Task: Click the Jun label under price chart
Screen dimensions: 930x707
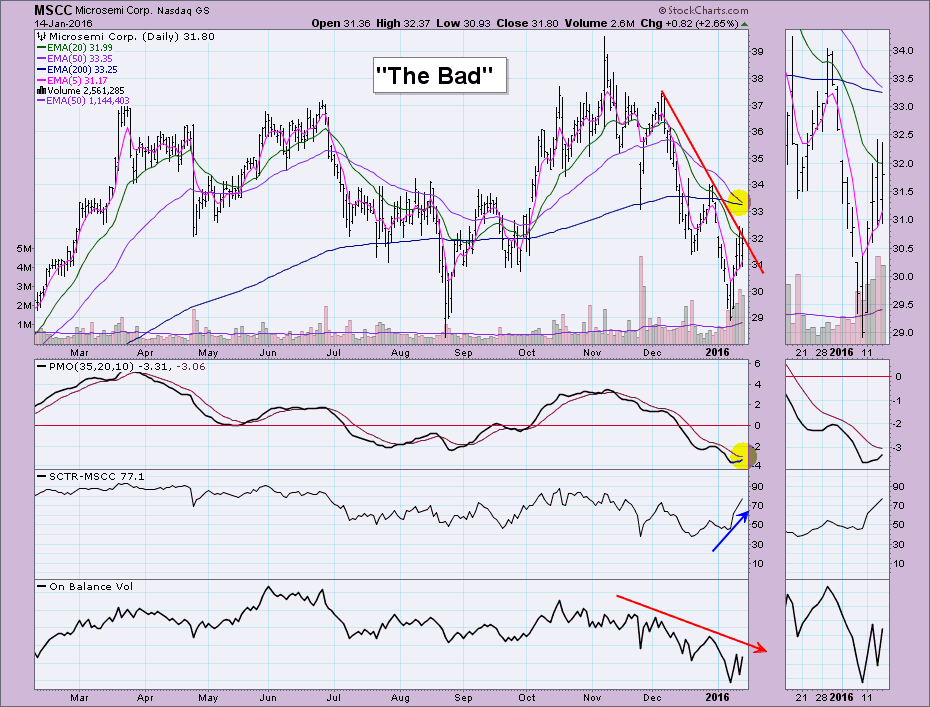Action: 268,352
